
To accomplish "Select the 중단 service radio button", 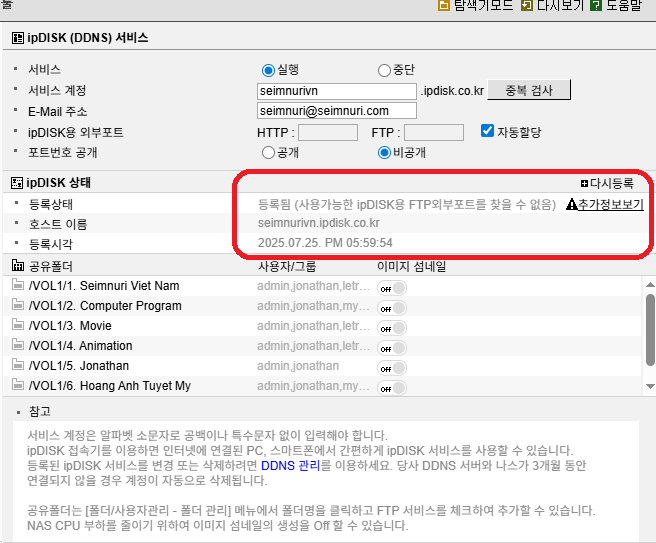I will pyautogui.click(x=384, y=70).
